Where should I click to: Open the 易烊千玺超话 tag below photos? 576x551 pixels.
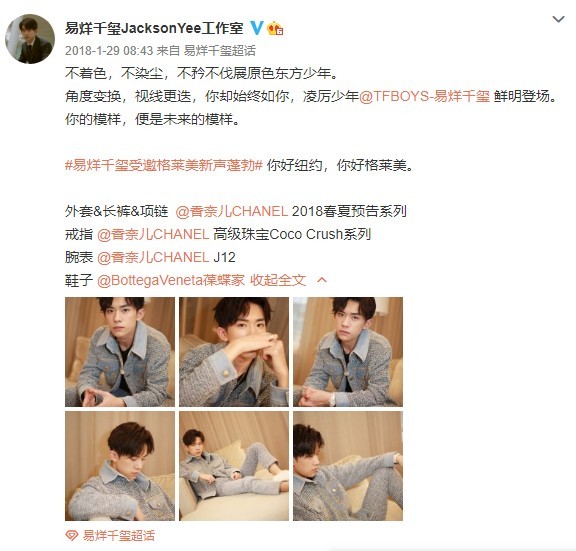click(118, 536)
